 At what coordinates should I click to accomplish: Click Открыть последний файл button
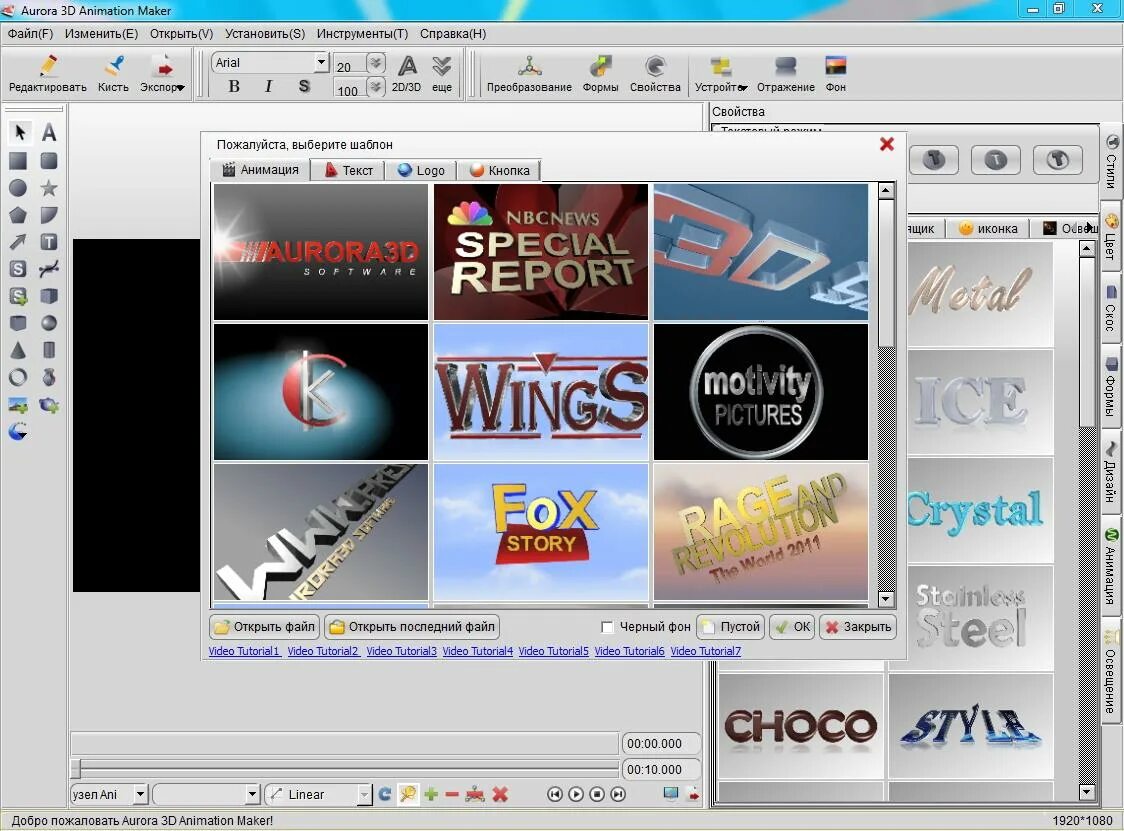point(412,627)
